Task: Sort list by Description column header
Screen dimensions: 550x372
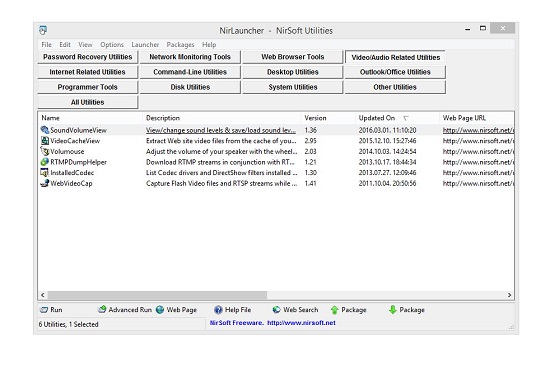Action: (222, 118)
